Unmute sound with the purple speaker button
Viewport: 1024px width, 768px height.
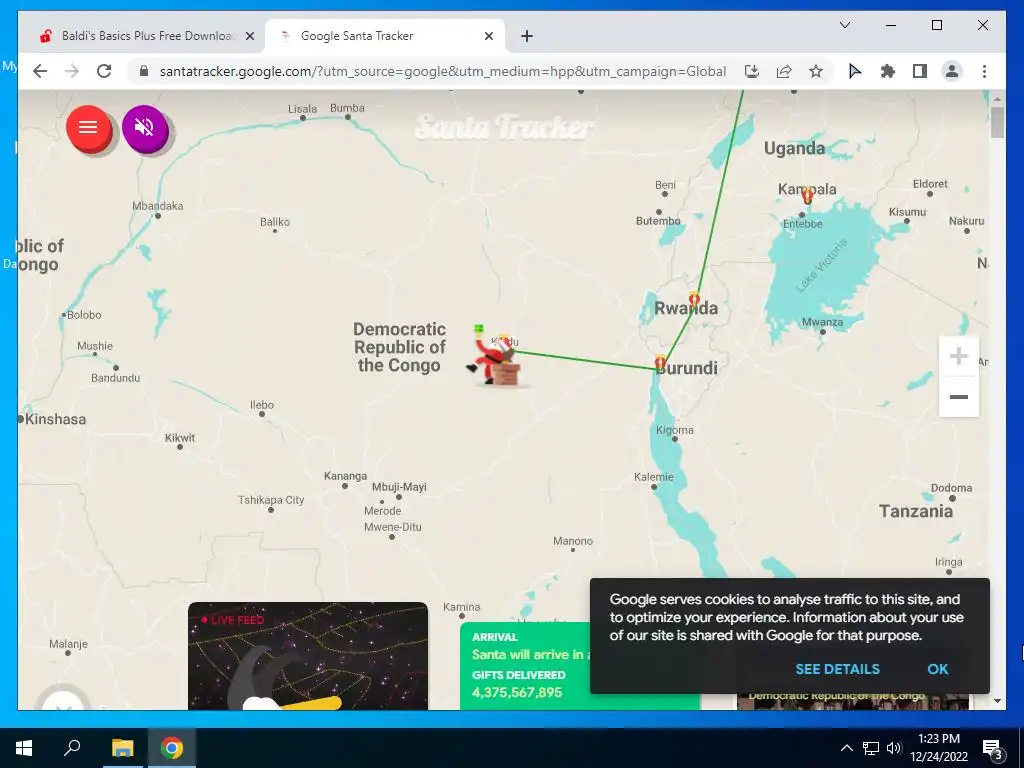pos(145,128)
